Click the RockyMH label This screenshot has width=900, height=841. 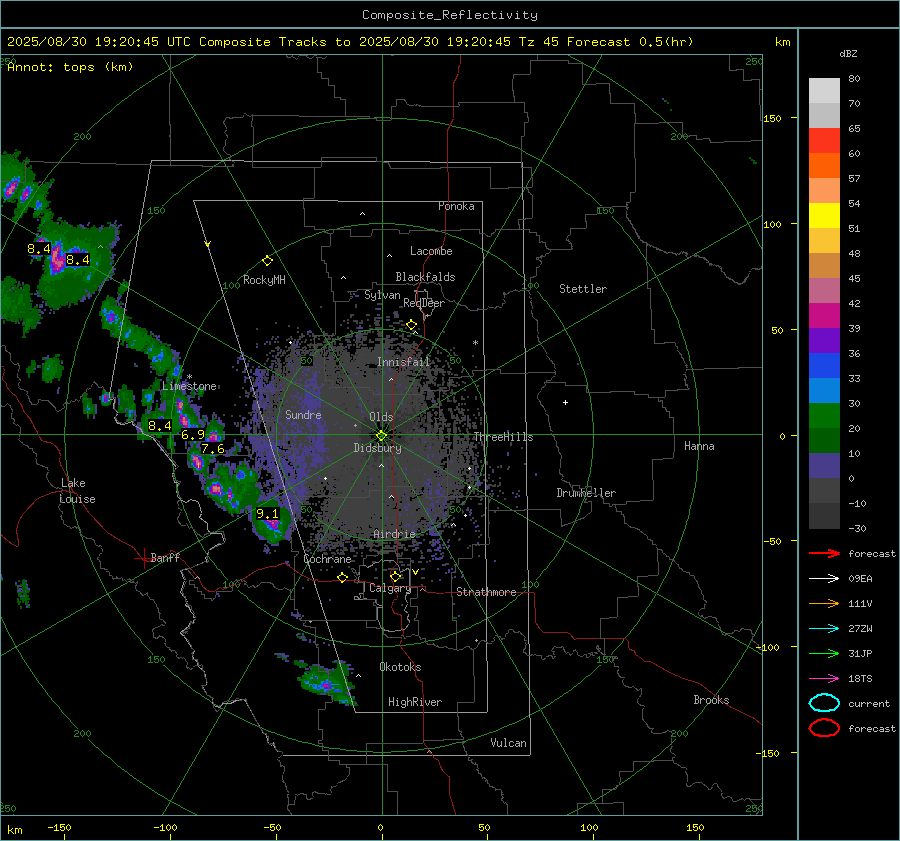[264, 280]
